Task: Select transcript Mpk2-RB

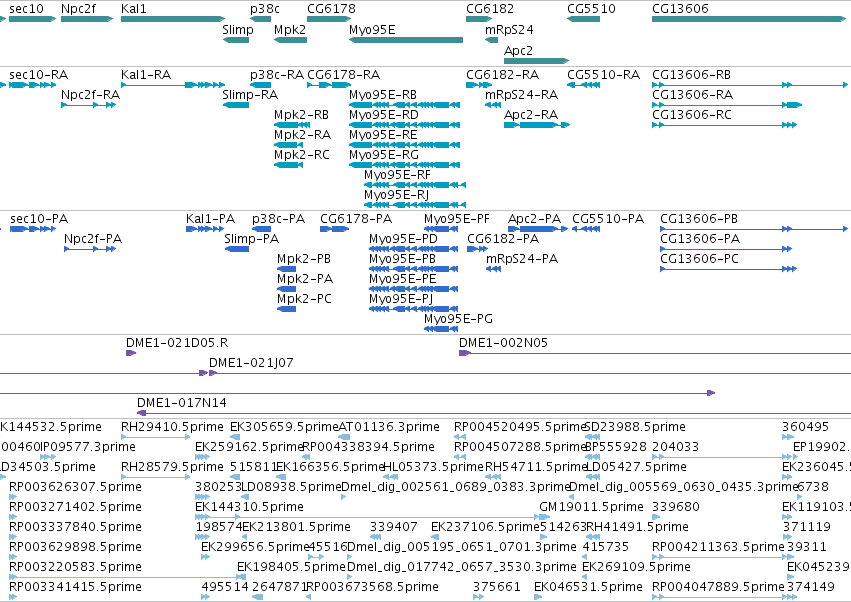Action: pos(302,115)
